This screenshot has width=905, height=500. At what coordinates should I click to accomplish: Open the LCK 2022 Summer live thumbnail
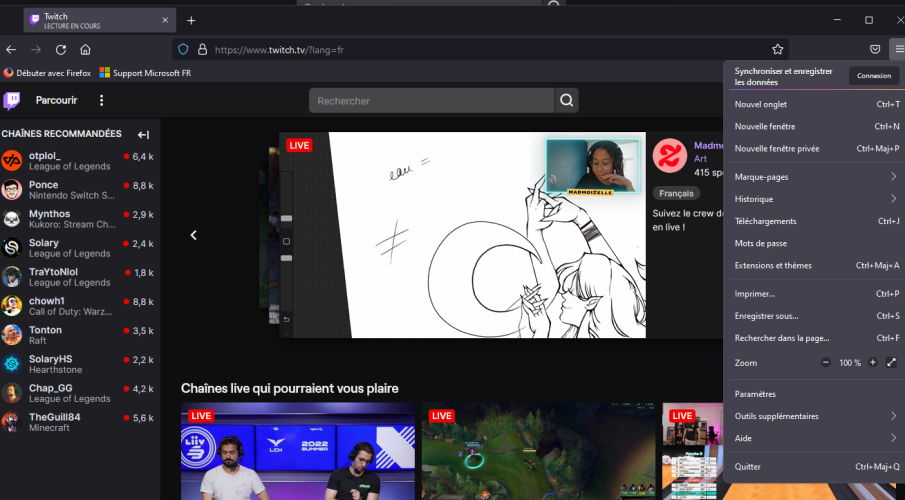[298, 452]
